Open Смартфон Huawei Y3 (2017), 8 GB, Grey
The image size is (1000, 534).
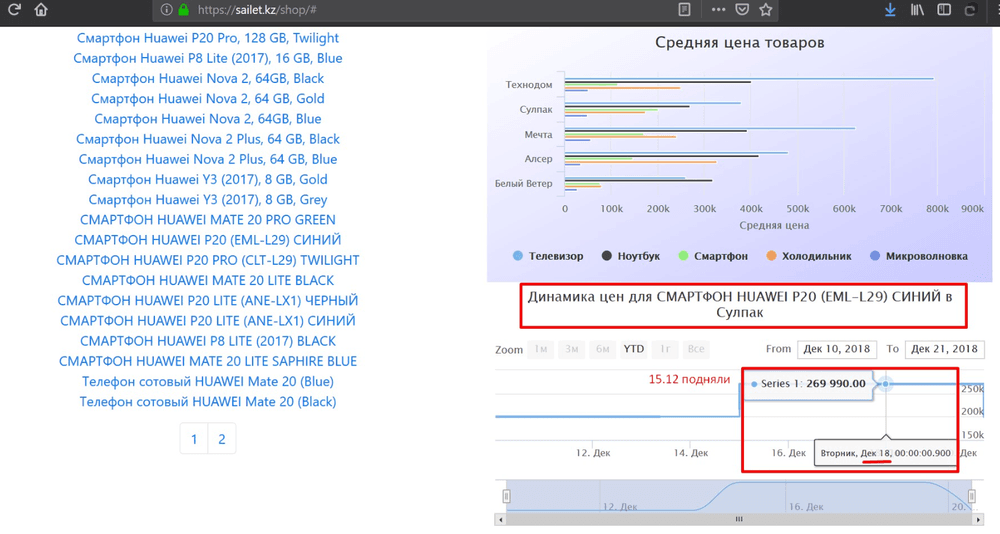pyautogui.click(x=208, y=200)
